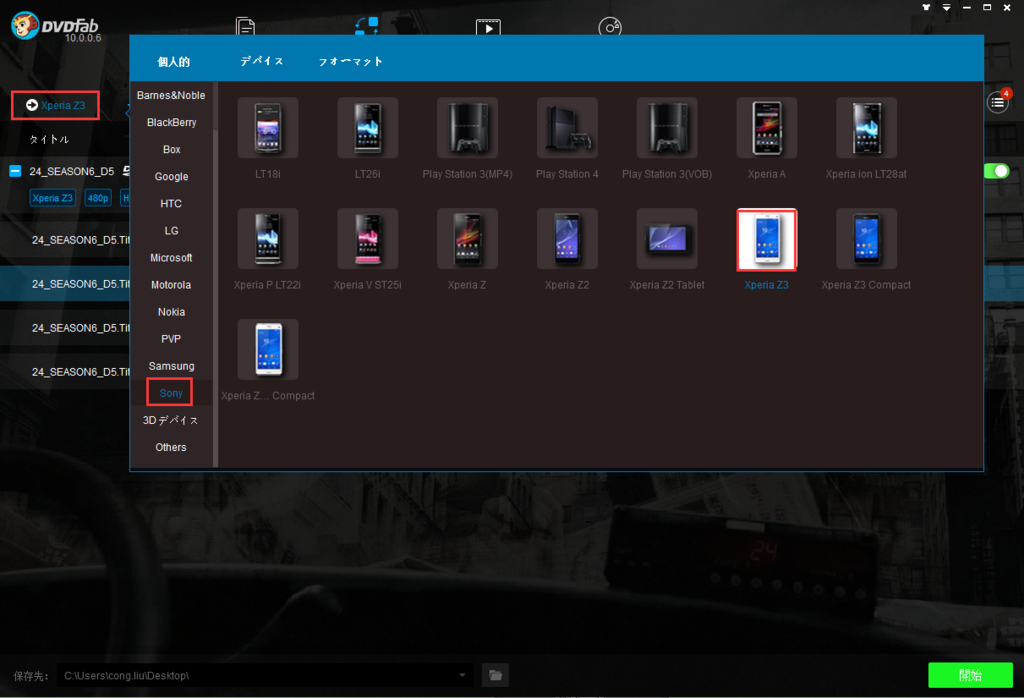The width and height of the screenshot is (1024, 698).
Task: Select Microsoft in brand list
Action: (x=171, y=258)
